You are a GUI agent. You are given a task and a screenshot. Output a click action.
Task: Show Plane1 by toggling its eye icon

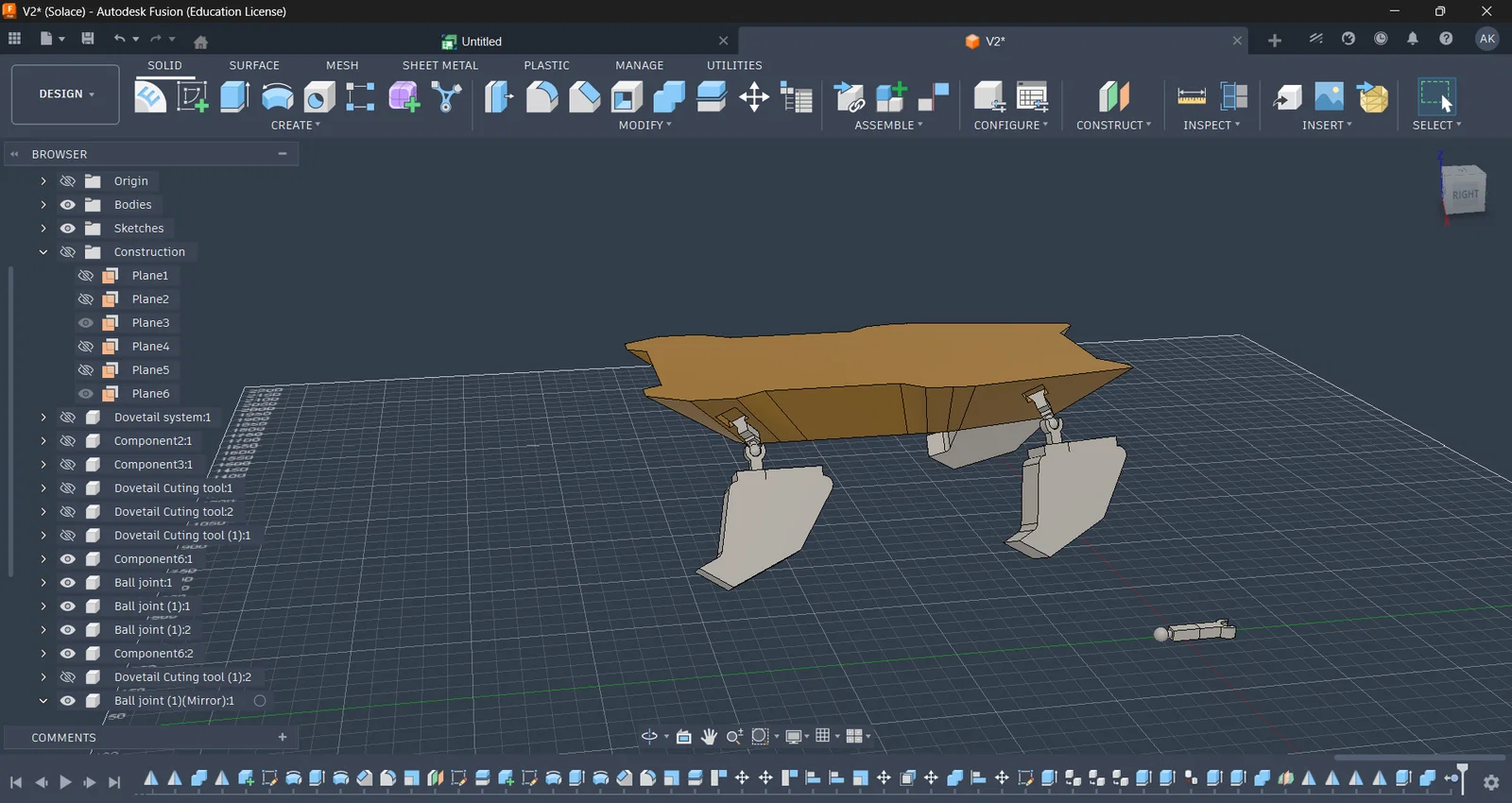86,276
